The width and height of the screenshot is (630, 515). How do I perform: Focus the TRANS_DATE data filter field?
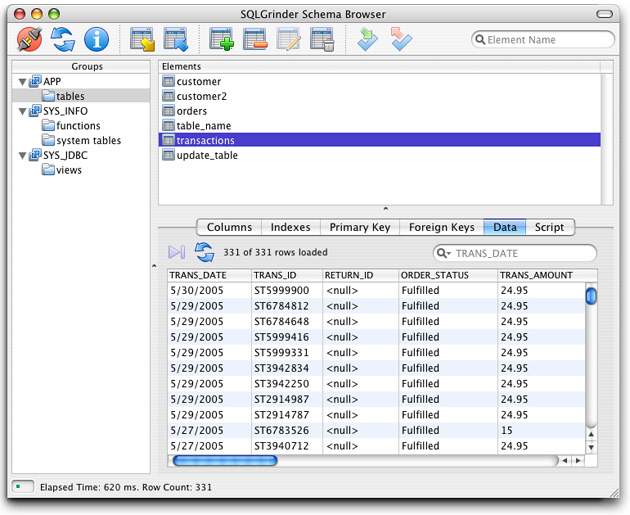(x=515, y=253)
